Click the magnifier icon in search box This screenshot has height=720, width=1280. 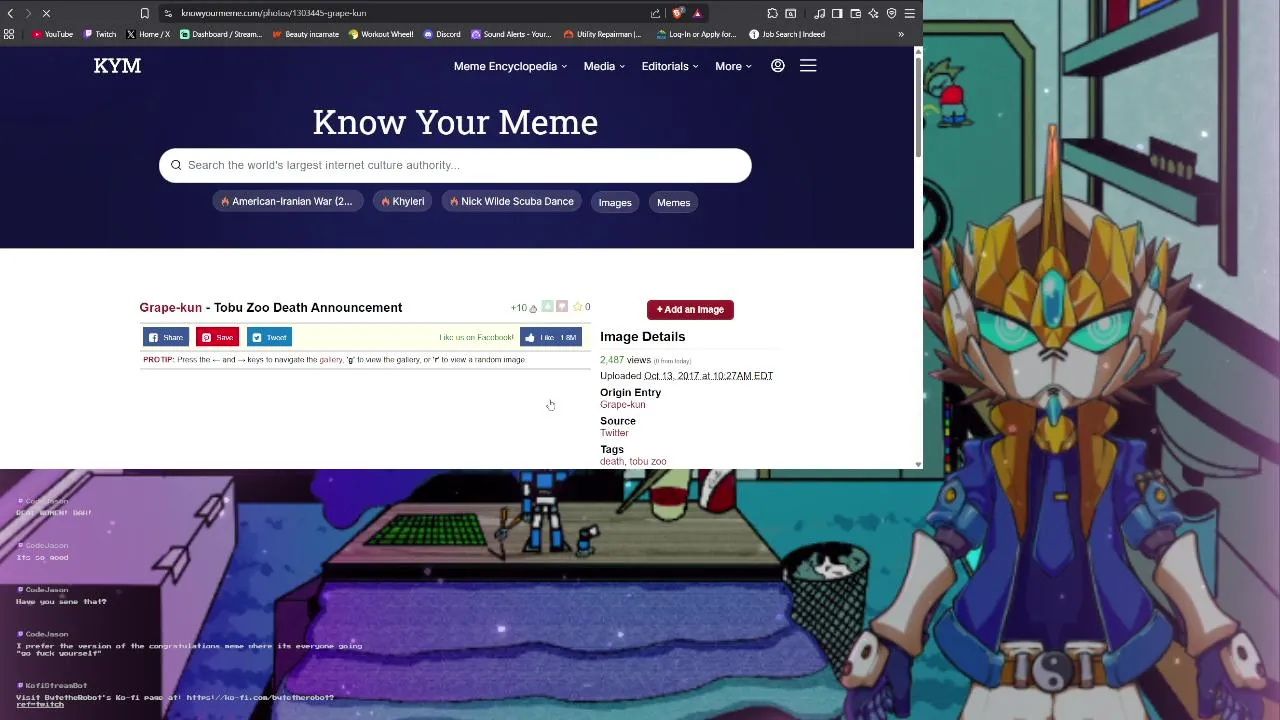click(x=176, y=165)
